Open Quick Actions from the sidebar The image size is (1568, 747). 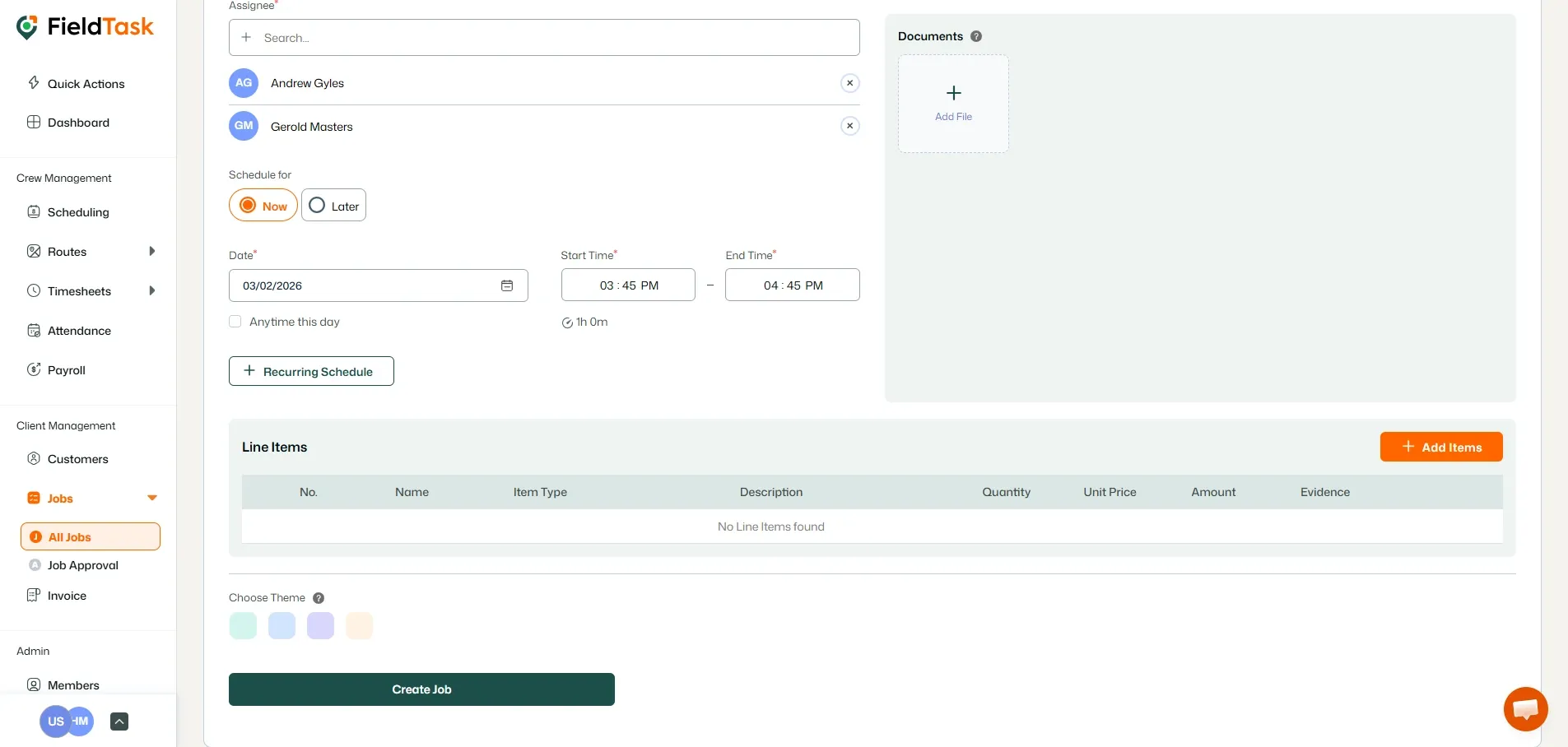[86, 83]
